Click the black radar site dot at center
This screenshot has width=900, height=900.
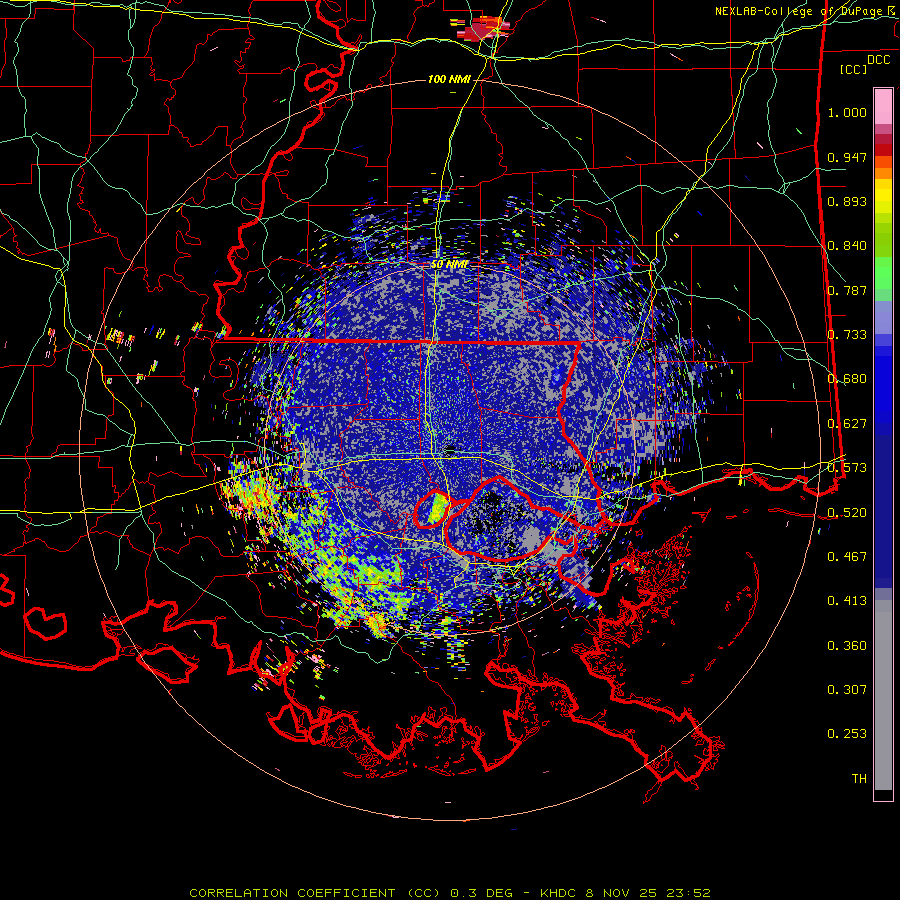point(450,449)
